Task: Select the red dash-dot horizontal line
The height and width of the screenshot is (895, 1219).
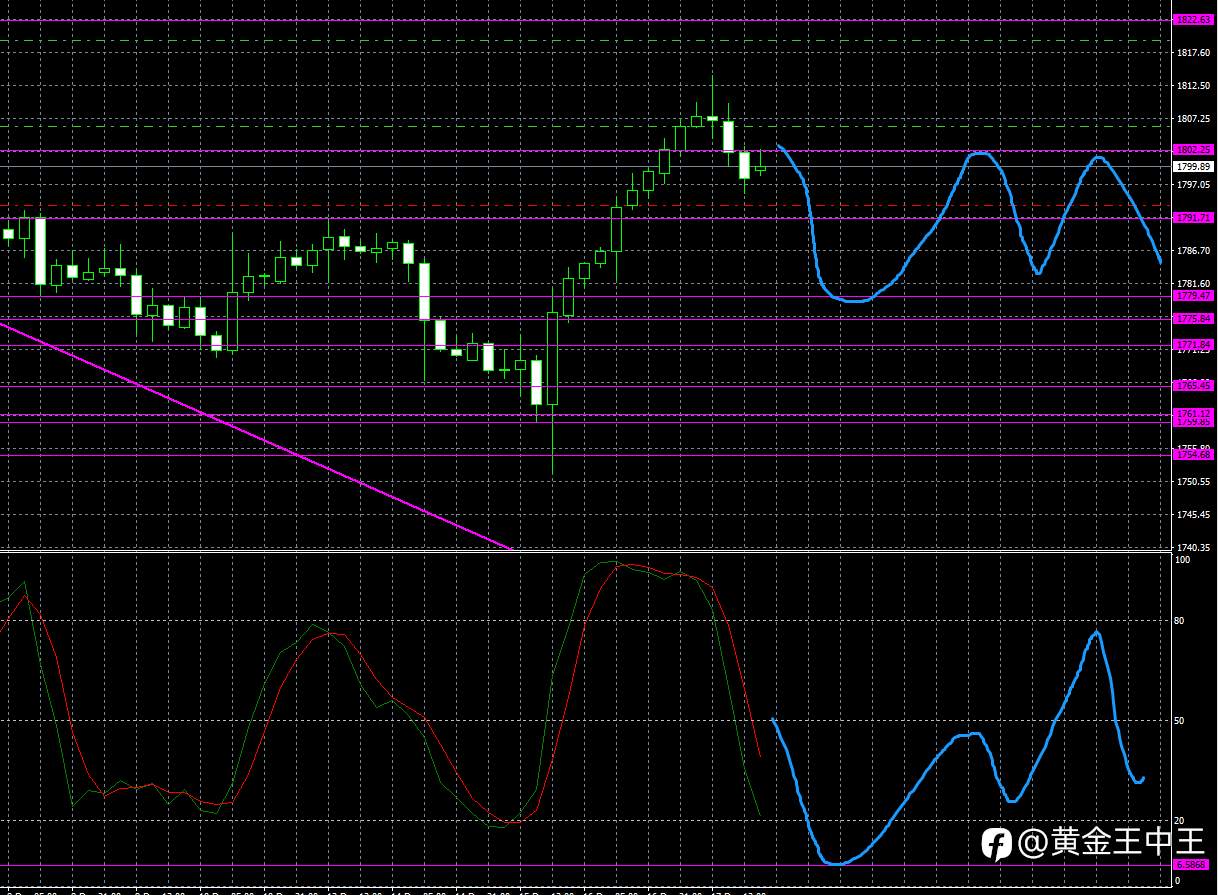Action: [x=585, y=205]
